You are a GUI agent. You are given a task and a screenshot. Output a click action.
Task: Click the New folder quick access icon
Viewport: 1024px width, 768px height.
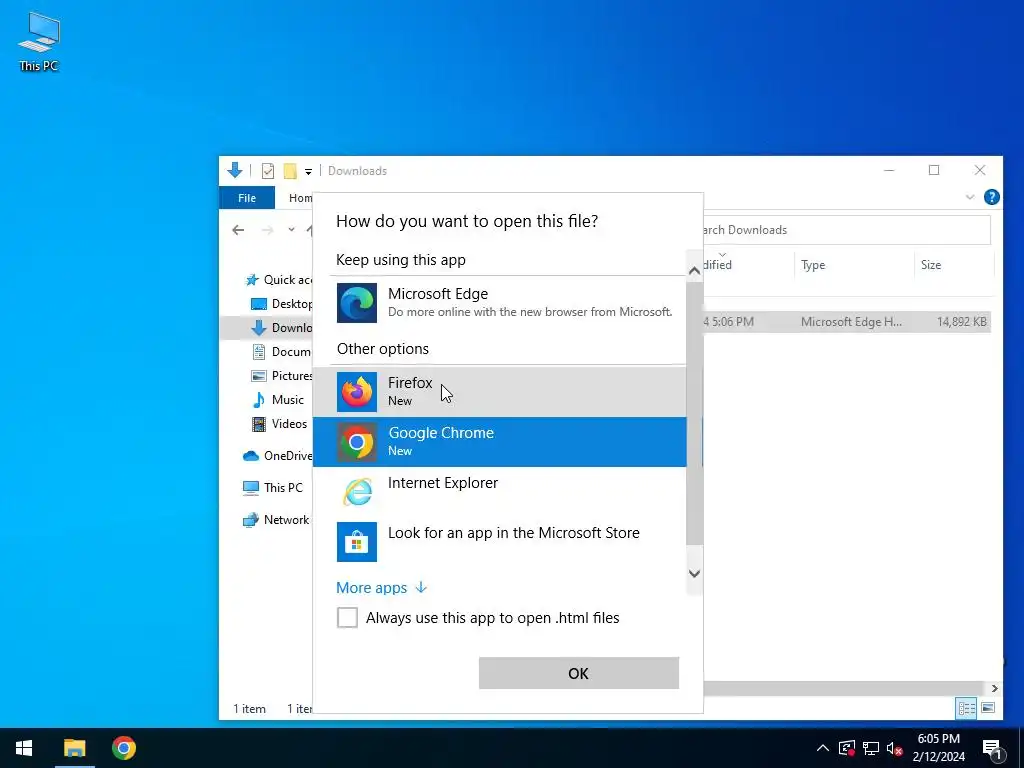(290, 171)
